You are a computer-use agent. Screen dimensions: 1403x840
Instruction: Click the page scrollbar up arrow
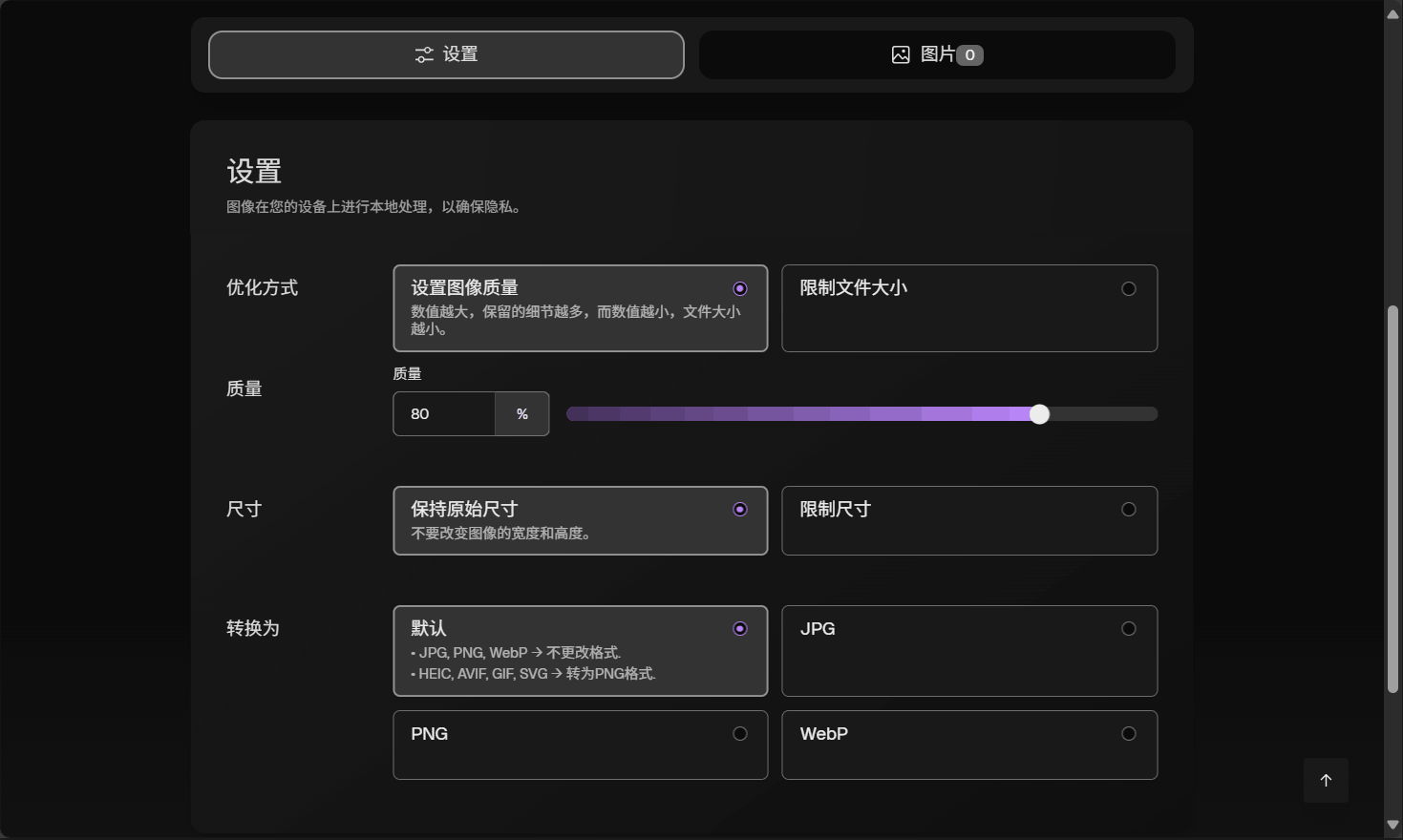click(1392, 14)
